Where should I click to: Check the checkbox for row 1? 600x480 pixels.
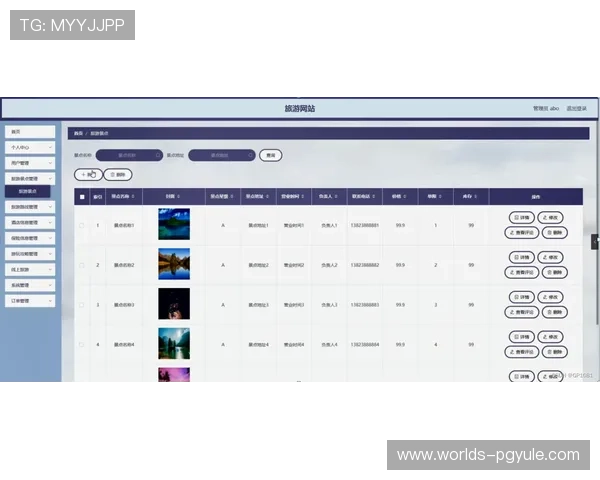82,225
